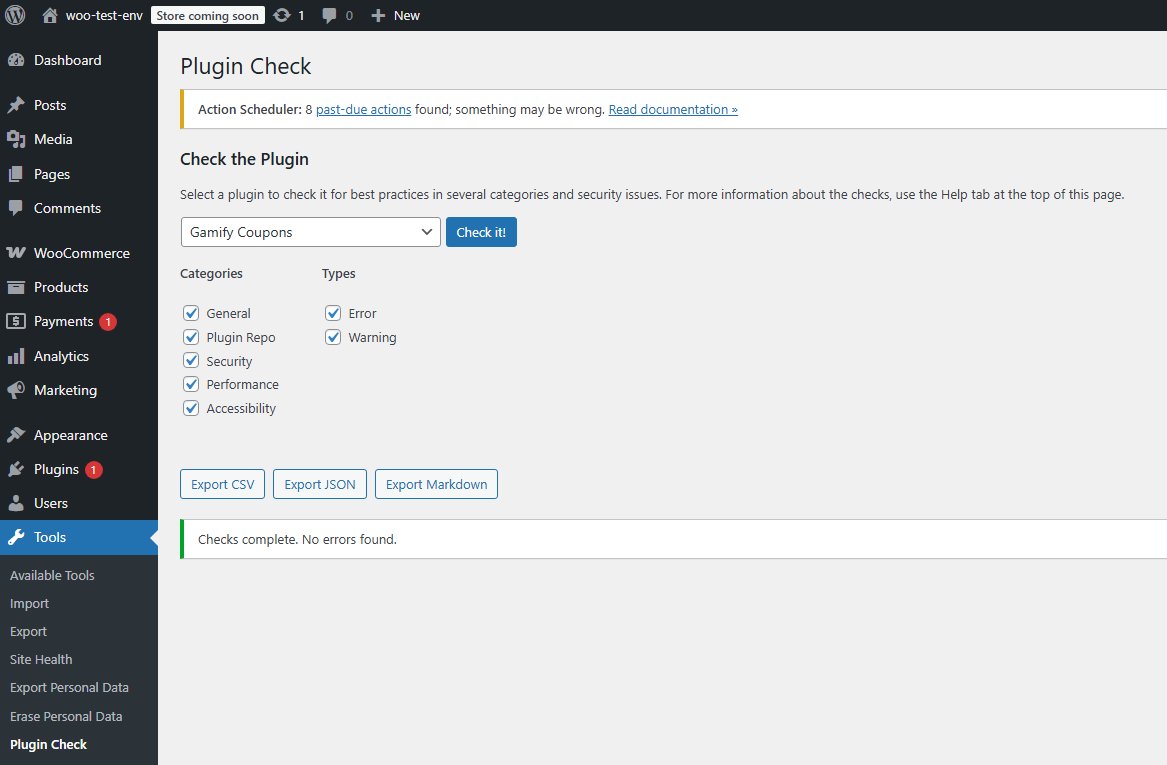Open the comments bubble icon in admin bar
Image resolution: width=1167 pixels, height=765 pixels.
coord(329,16)
